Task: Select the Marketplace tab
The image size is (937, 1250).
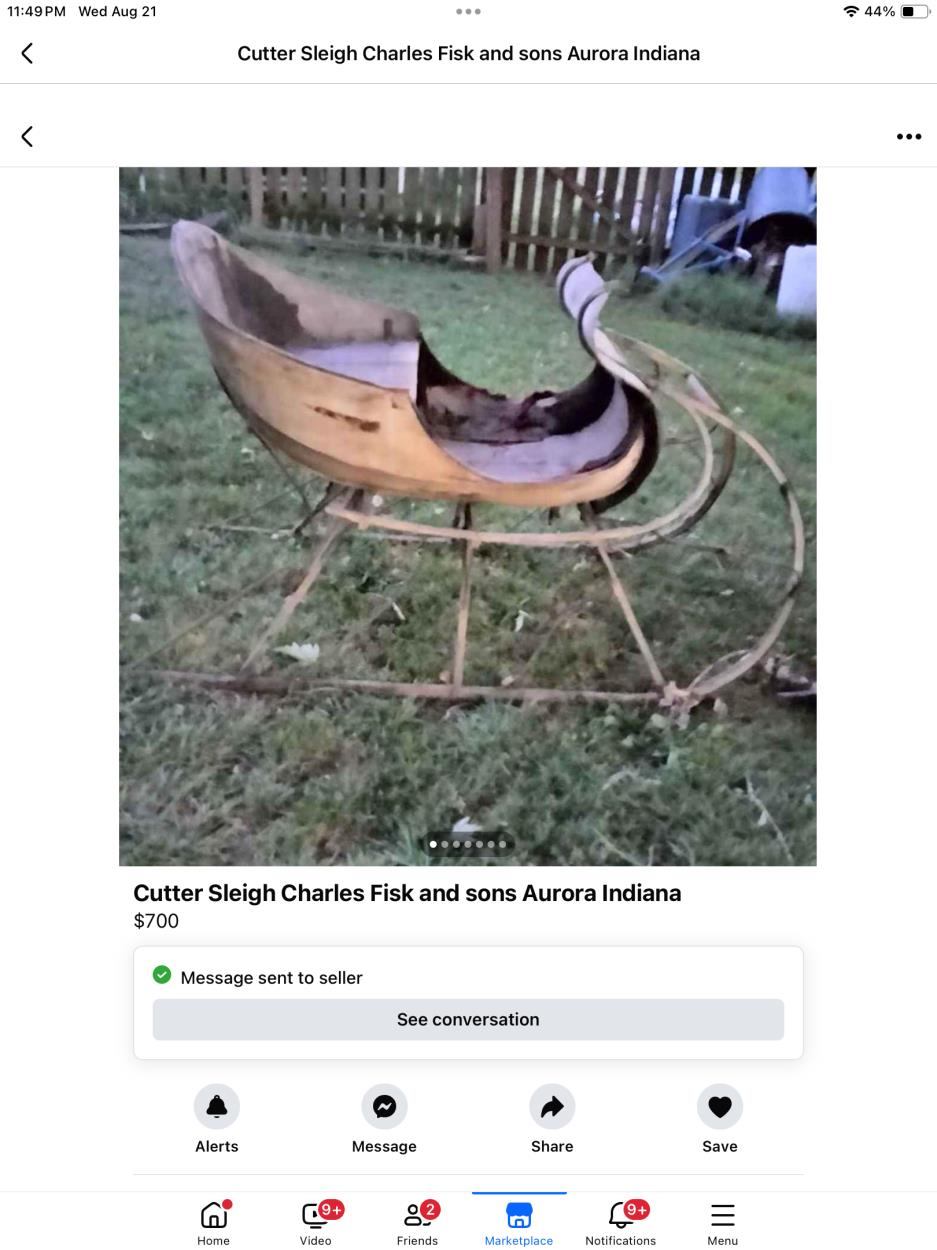Action: (x=519, y=1222)
